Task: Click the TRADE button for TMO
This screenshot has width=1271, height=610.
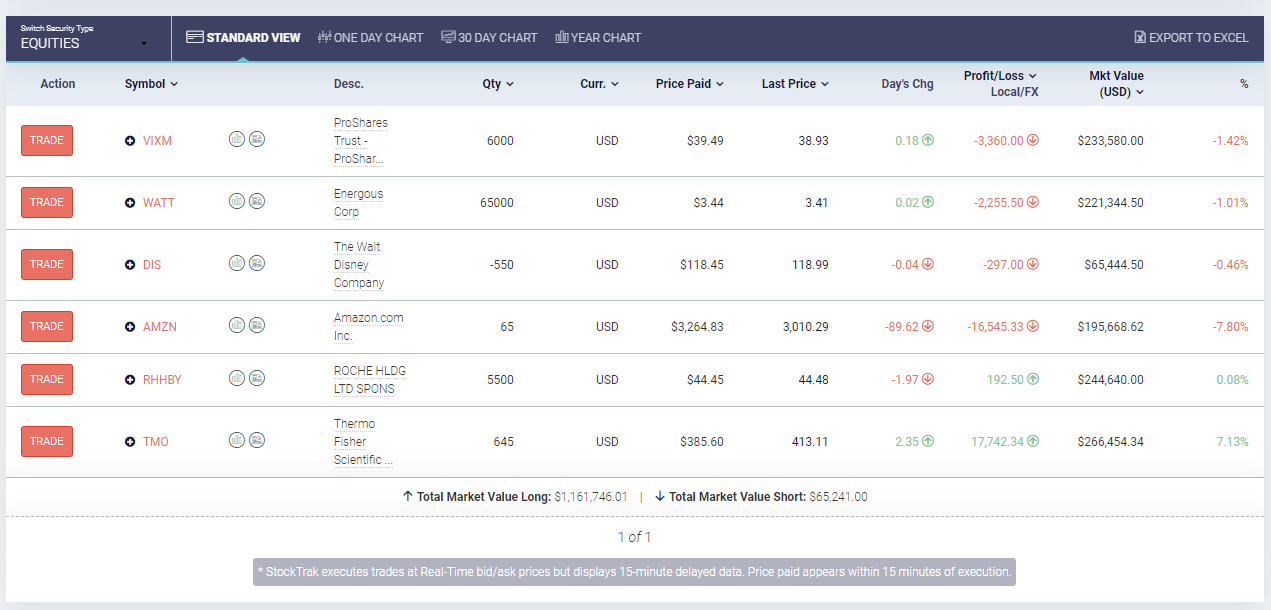Action: click(46, 441)
